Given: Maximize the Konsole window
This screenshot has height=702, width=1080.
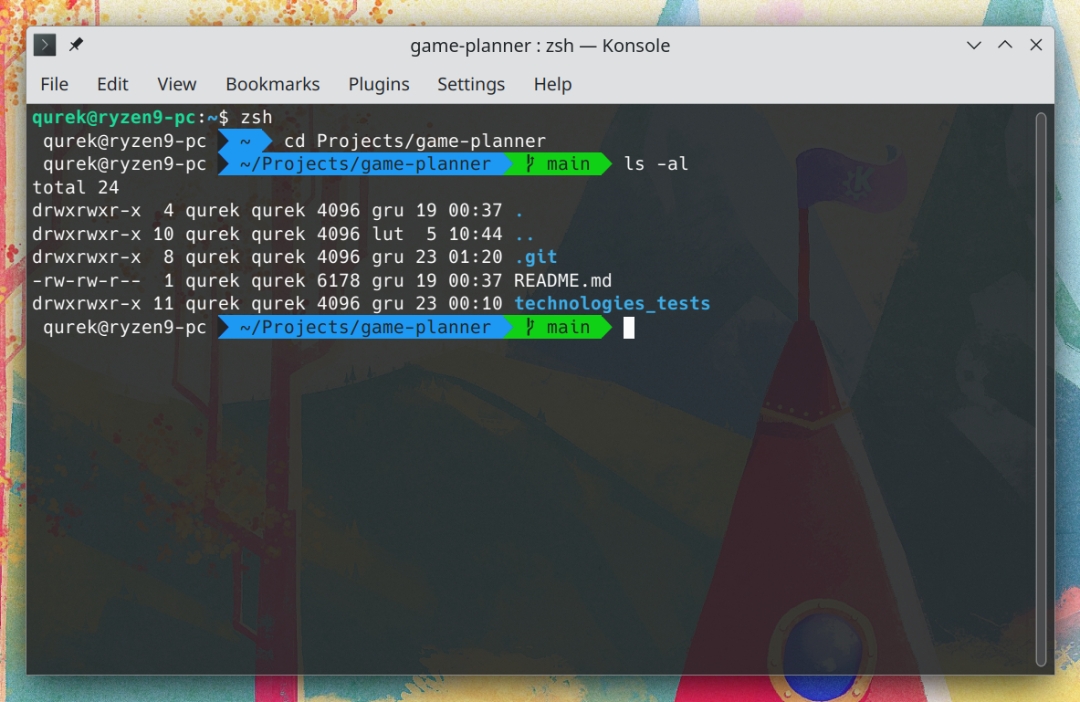Looking at the screenshot, I should (x=1005, y=45).
